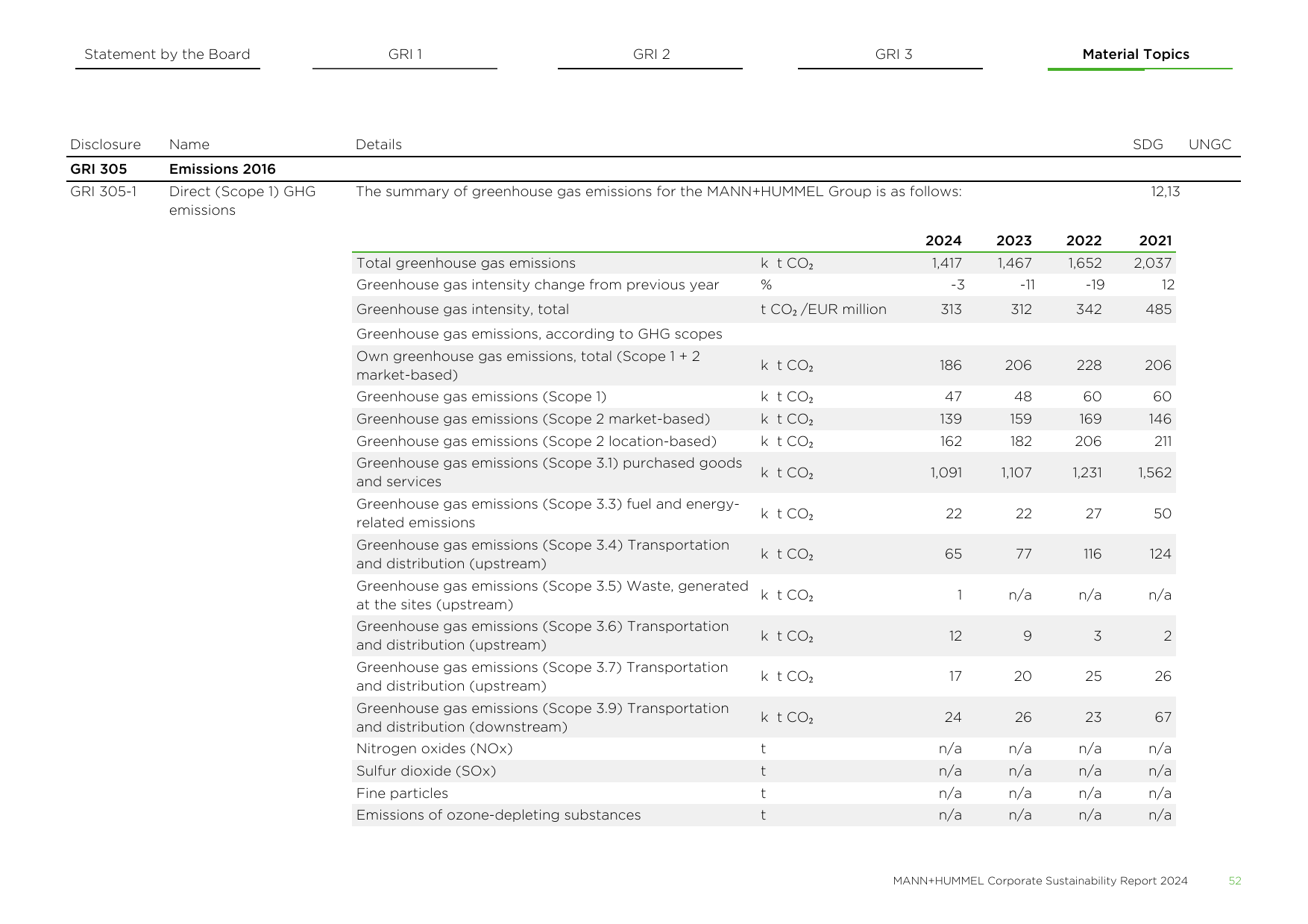Click the Scope 3.6 Transportation row label
The height and width of the screenshot is (924, 1308).
coord(543,635)
